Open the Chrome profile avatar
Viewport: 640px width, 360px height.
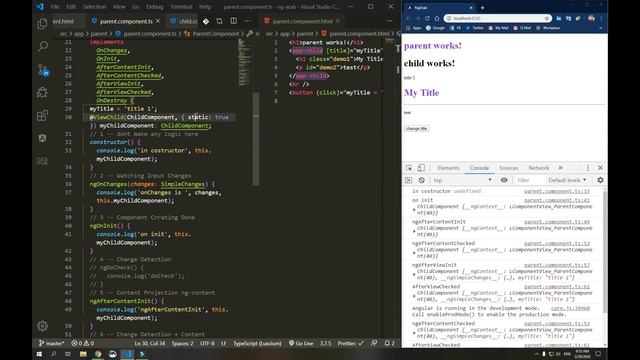591,18
